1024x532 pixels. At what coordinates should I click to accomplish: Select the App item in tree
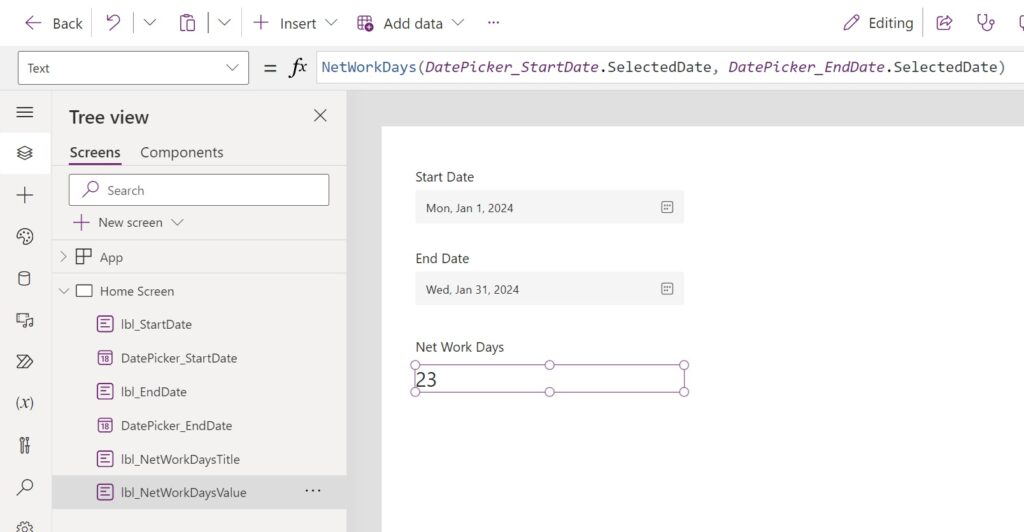(x=111, y=257)
